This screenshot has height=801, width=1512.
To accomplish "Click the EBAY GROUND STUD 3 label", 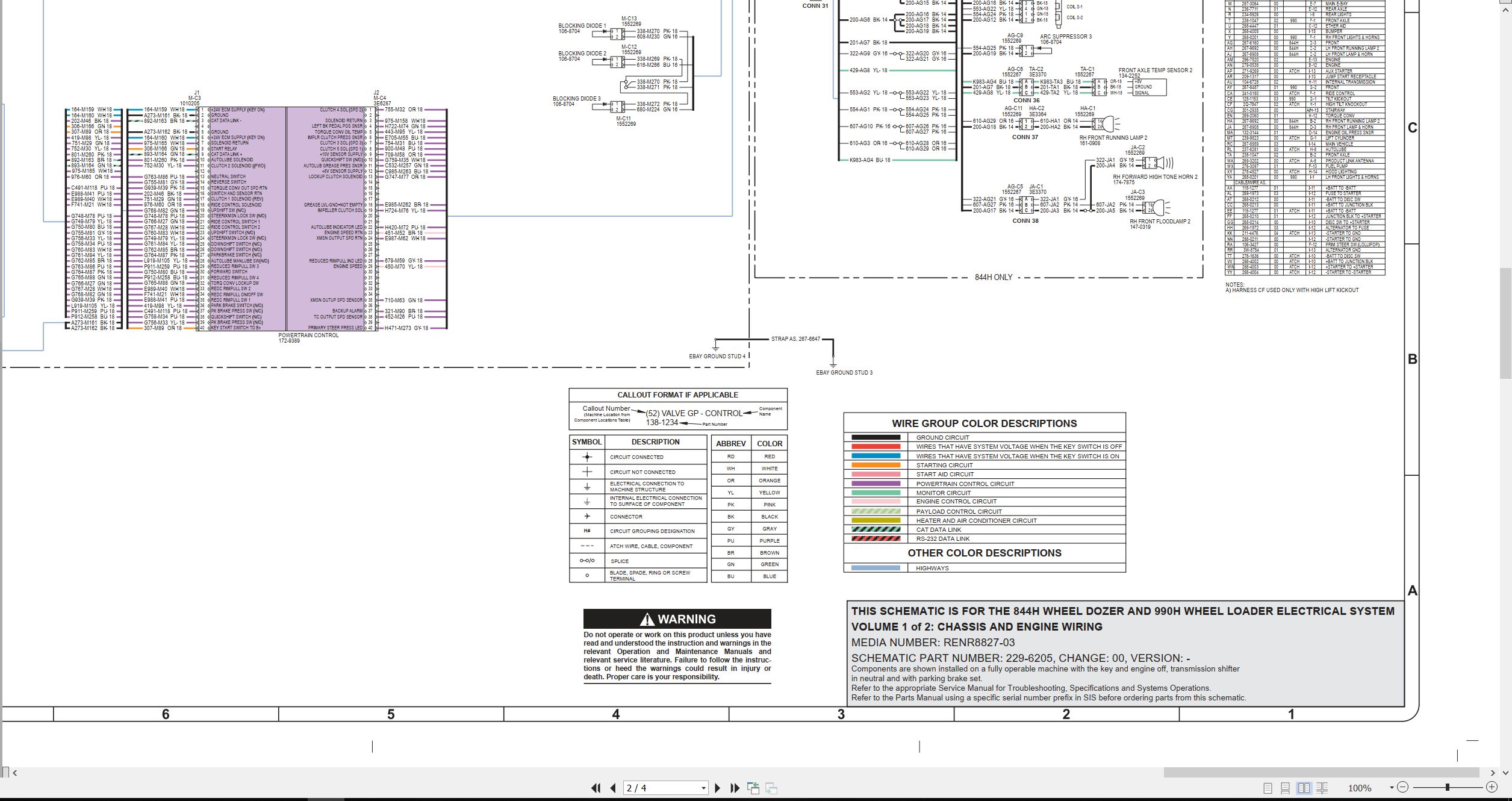I will (844, 373).
